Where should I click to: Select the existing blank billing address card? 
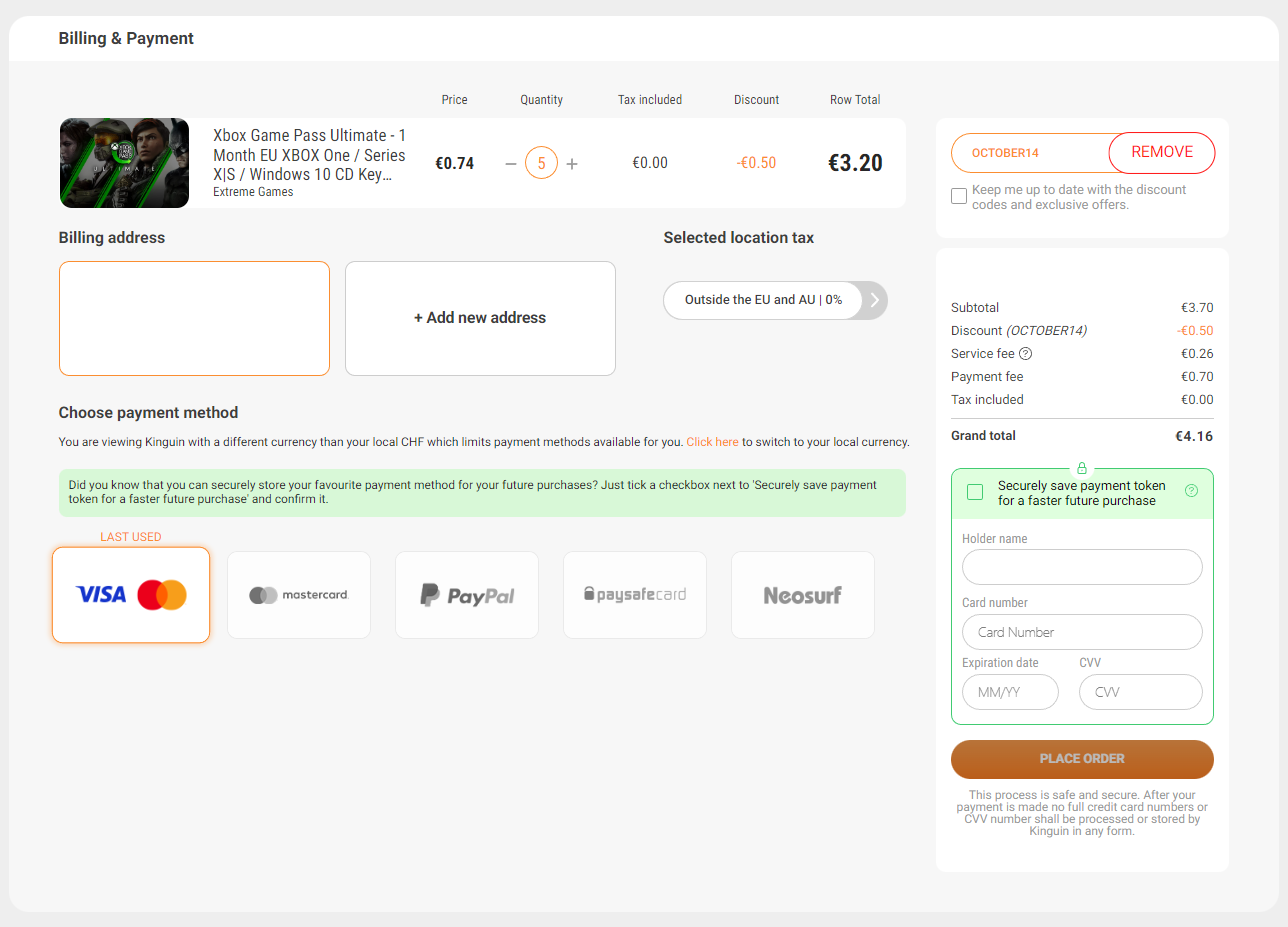194,318
